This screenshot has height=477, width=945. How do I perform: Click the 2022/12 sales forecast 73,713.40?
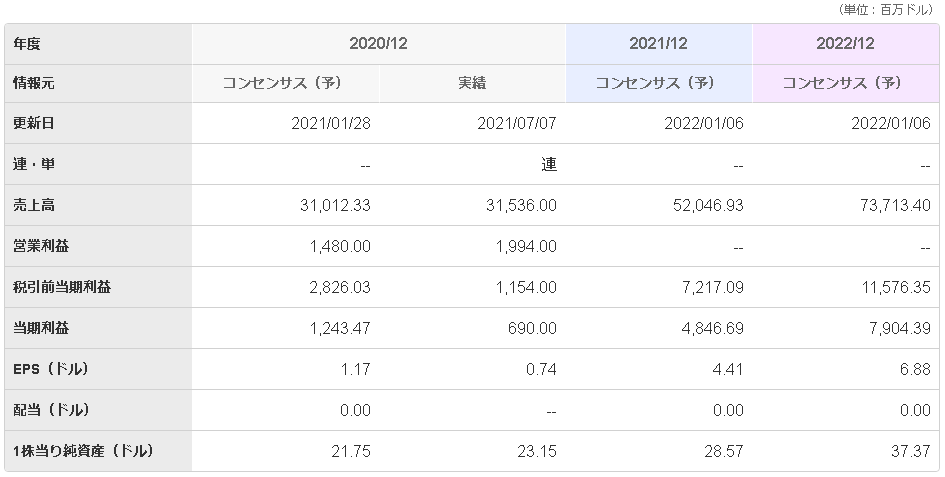point(892,205)
